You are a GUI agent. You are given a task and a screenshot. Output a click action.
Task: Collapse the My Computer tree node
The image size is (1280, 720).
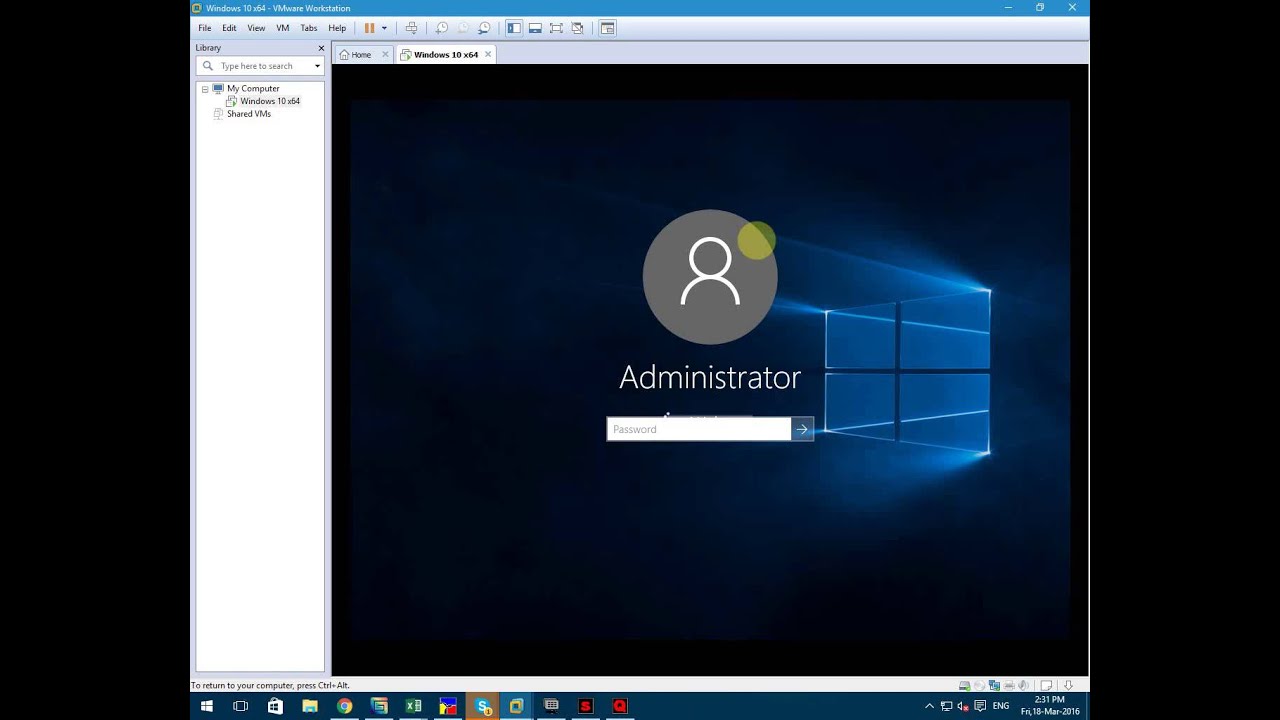[x=205, y=89]
